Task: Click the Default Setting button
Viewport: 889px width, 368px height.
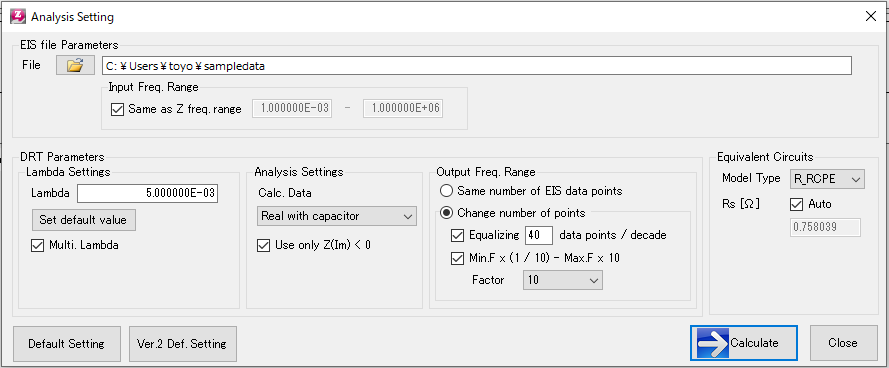Action: 66,344
